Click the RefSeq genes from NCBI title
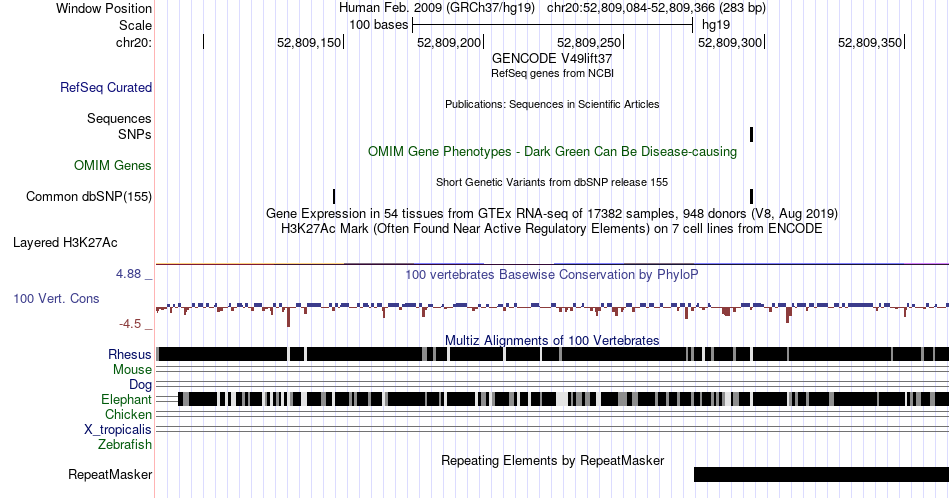 [552, 73]
